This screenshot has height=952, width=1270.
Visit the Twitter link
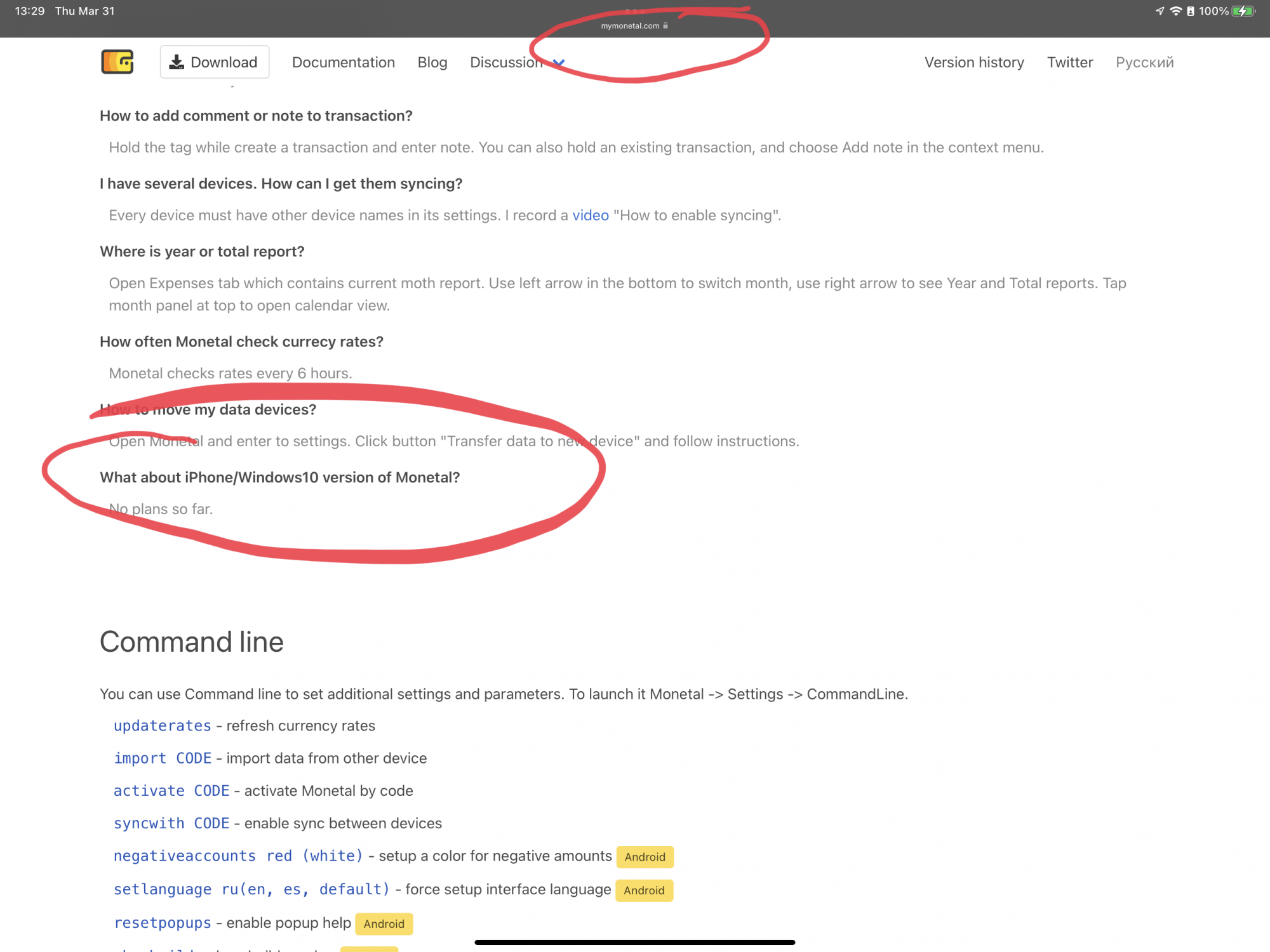coord(1070,62)
